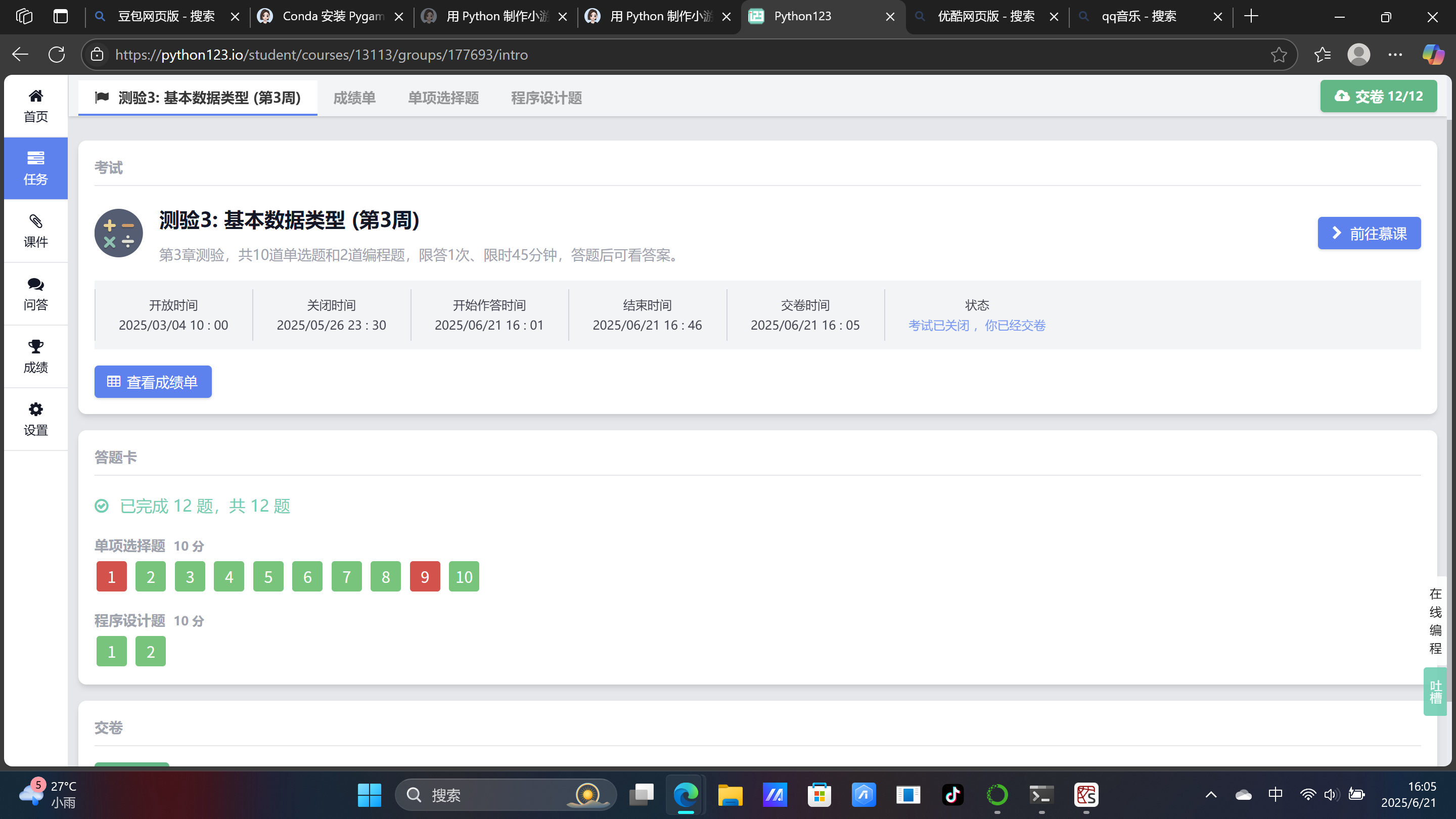Viewport: 1456px width, 819px height.
Task: Open browser settings and more menu
Action: click(1395, 55)
